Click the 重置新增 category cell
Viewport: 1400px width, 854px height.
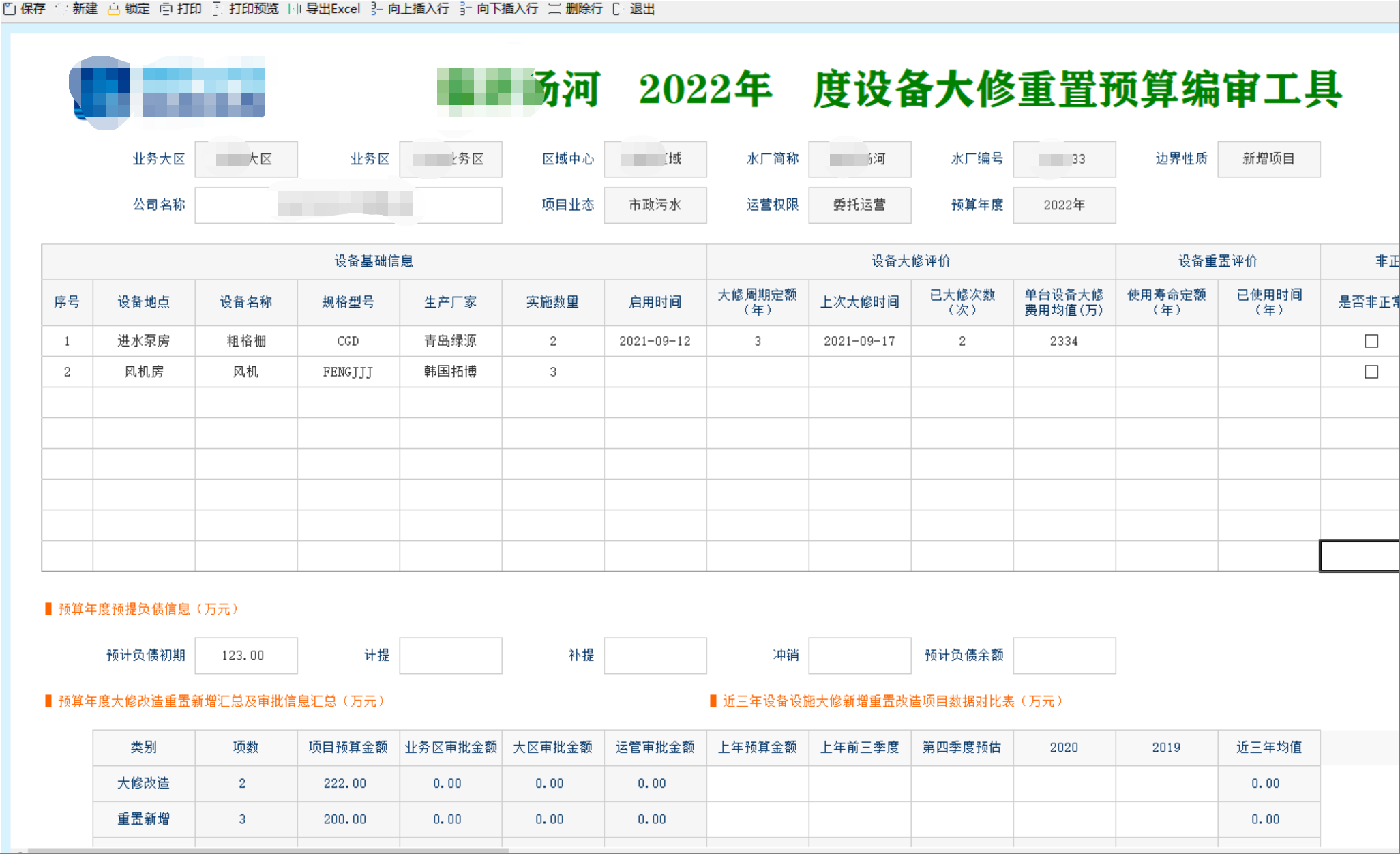point(144,819)
